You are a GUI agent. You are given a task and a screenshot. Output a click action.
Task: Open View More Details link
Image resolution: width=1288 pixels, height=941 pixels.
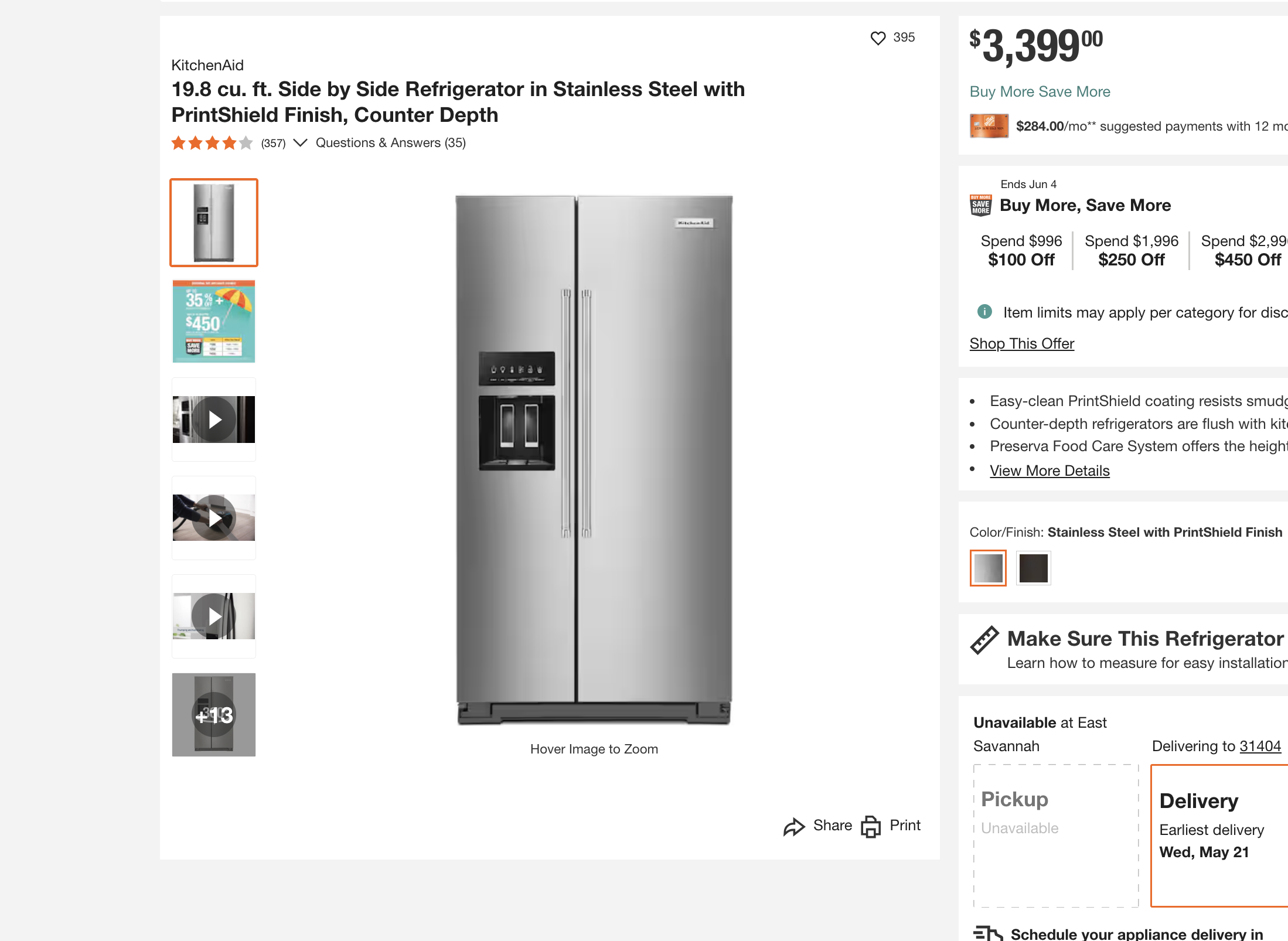pyautogui.click(x=1050, y=470)
